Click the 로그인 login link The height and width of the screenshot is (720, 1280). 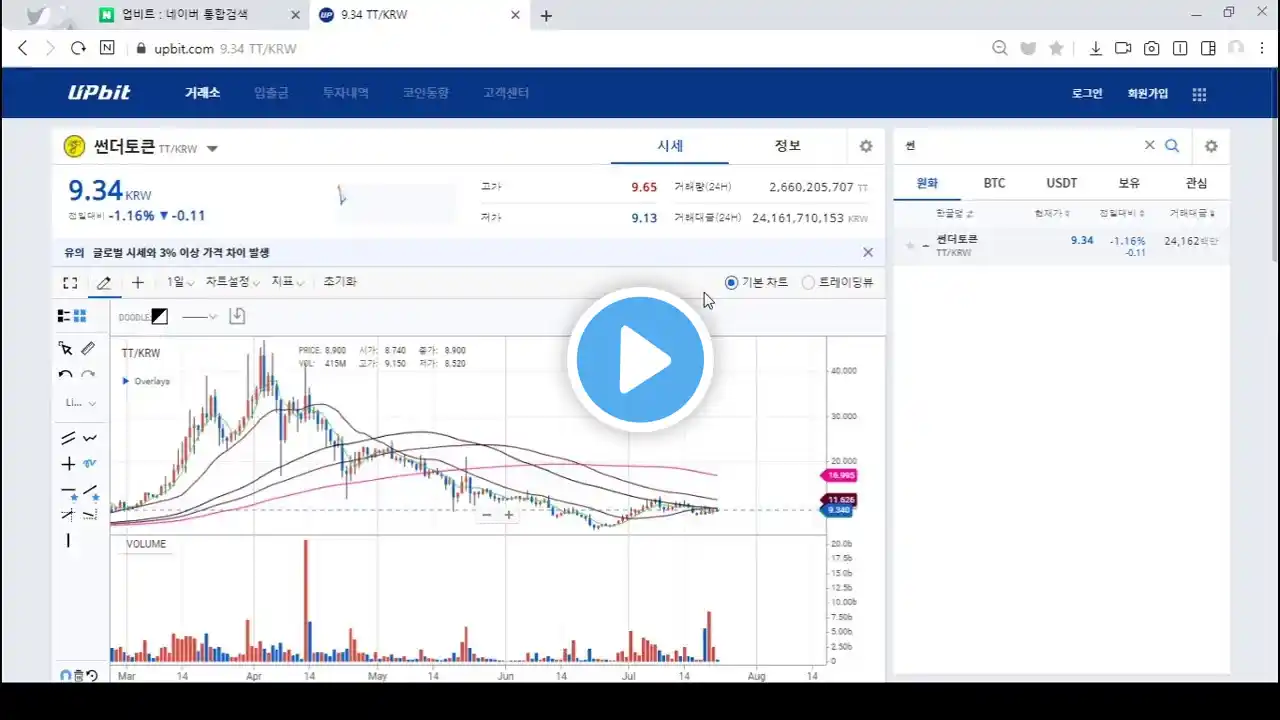tap(1087, 94)
